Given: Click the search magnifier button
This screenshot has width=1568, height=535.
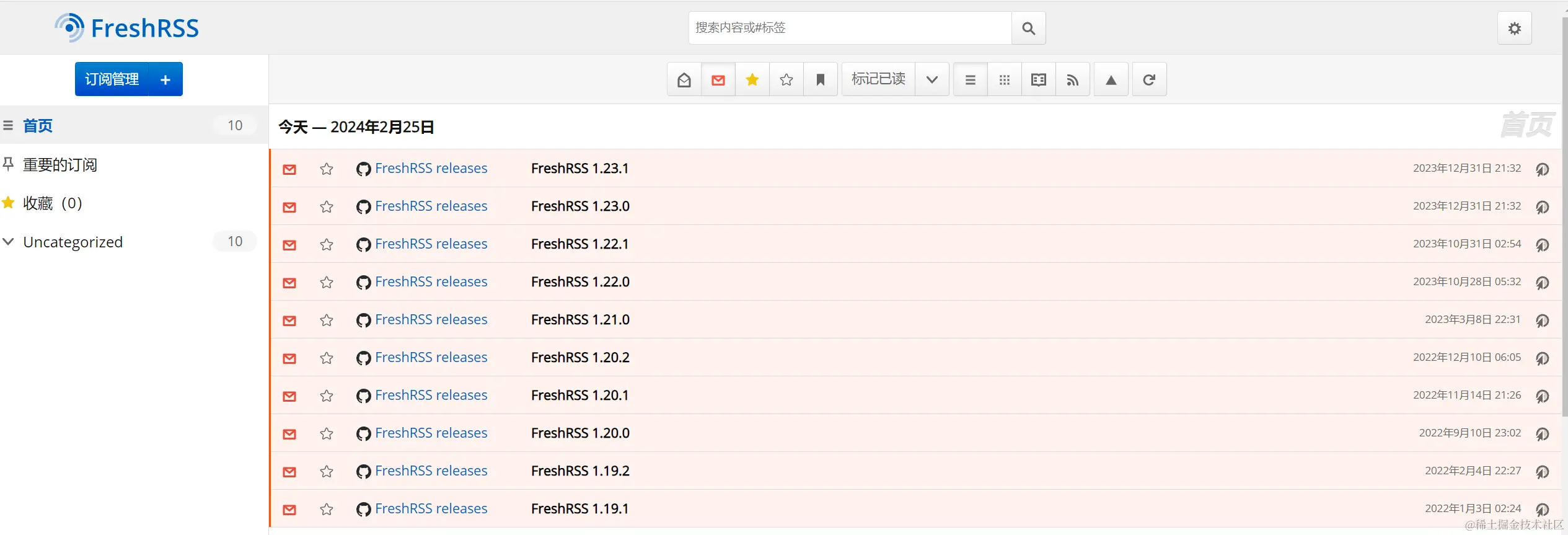Looking at the screenshot, I should [x=1028, y=28].
